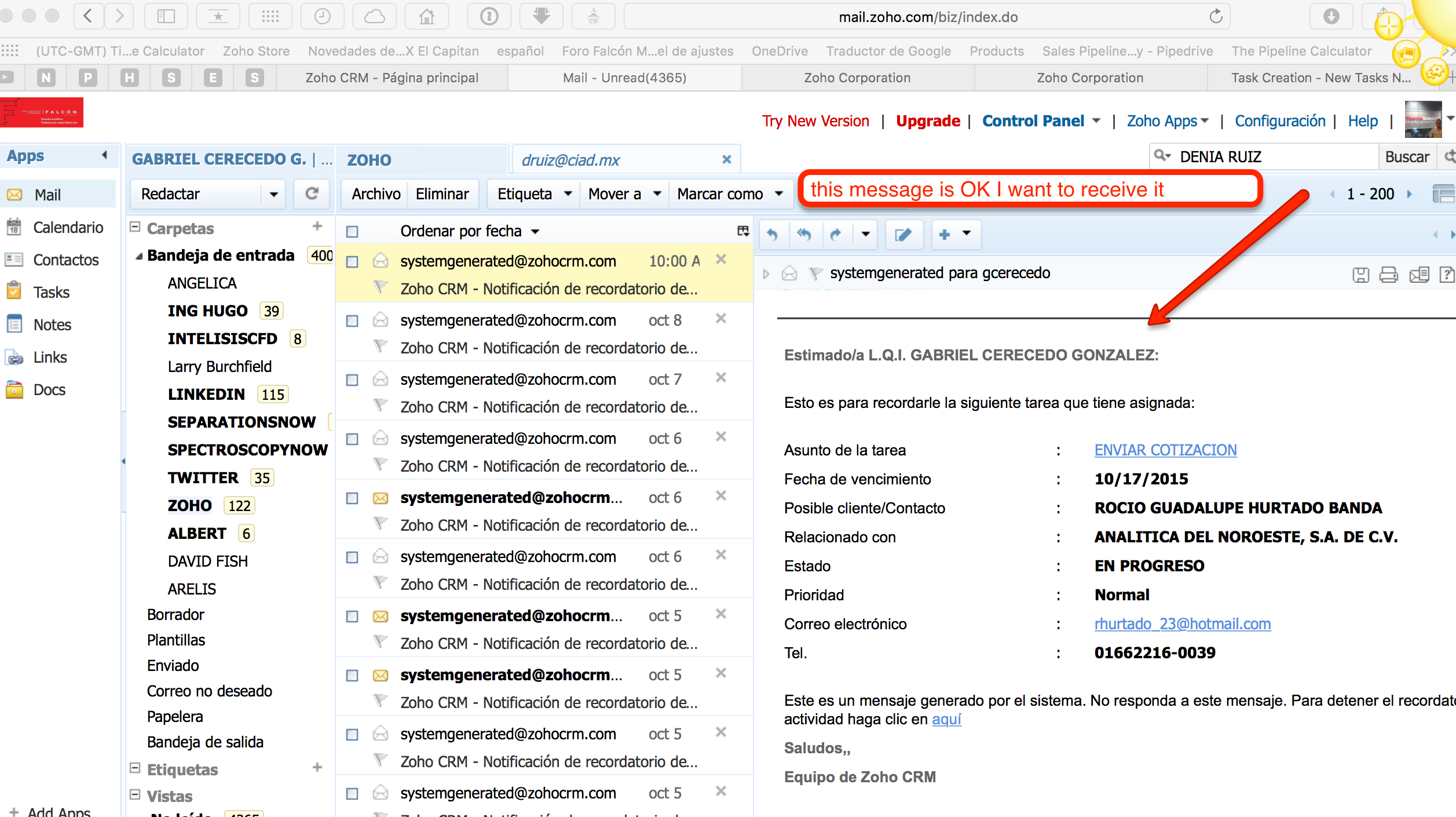Click the edit as new pencil icon
Screen dimensions: 1456x817
[x=903, y=234]
